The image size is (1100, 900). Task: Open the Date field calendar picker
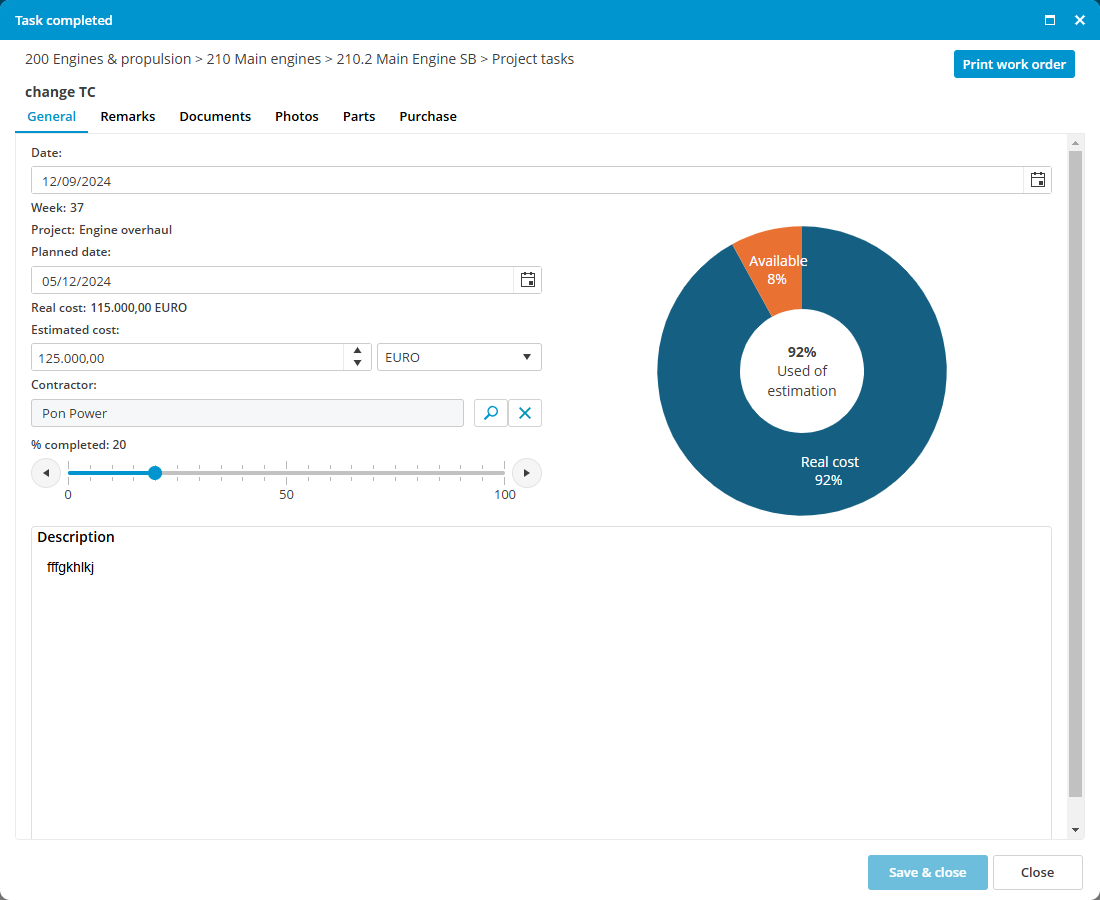(1038, 180)
